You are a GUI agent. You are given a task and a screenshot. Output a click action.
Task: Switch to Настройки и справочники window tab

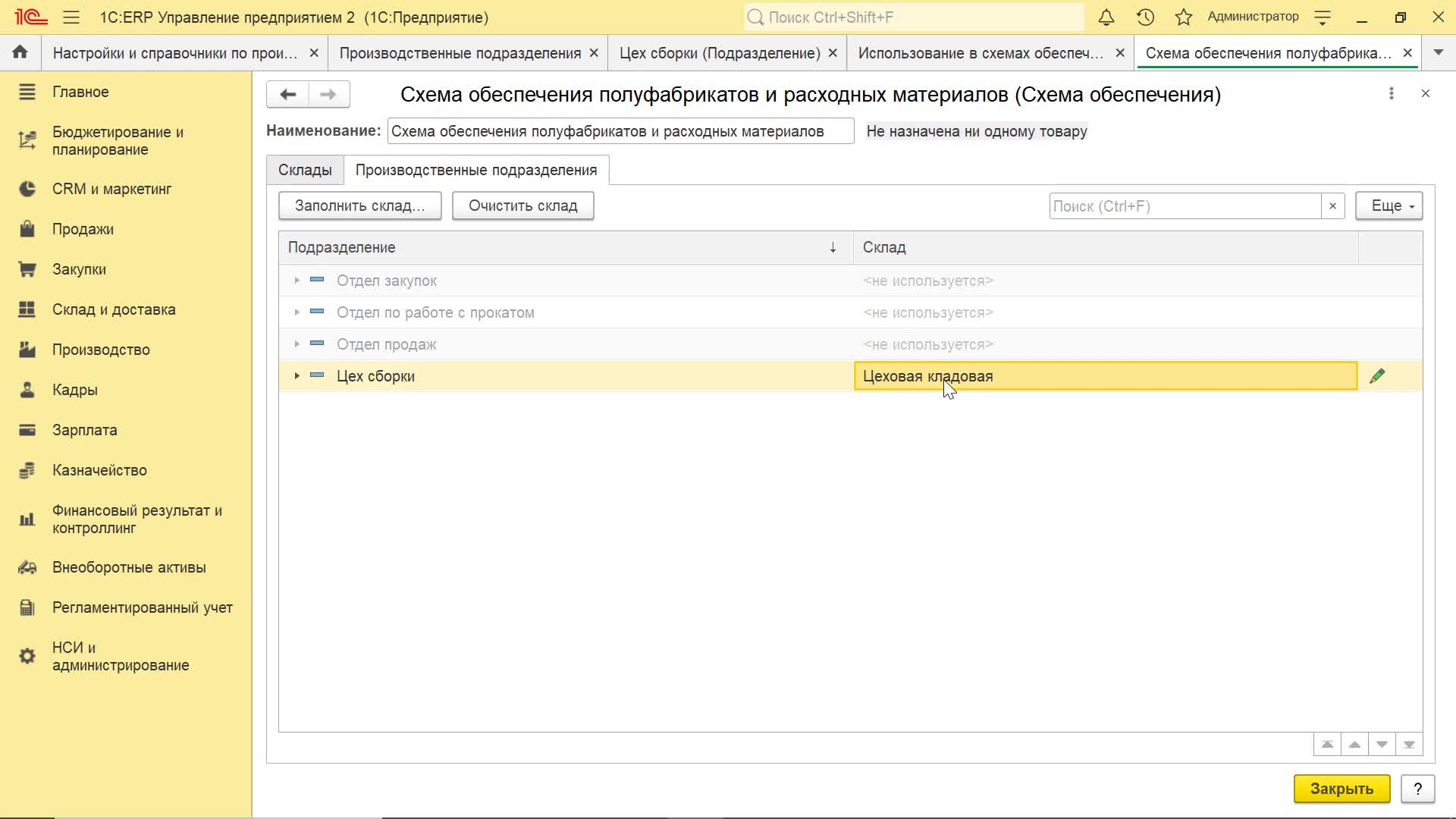[175, 53]
